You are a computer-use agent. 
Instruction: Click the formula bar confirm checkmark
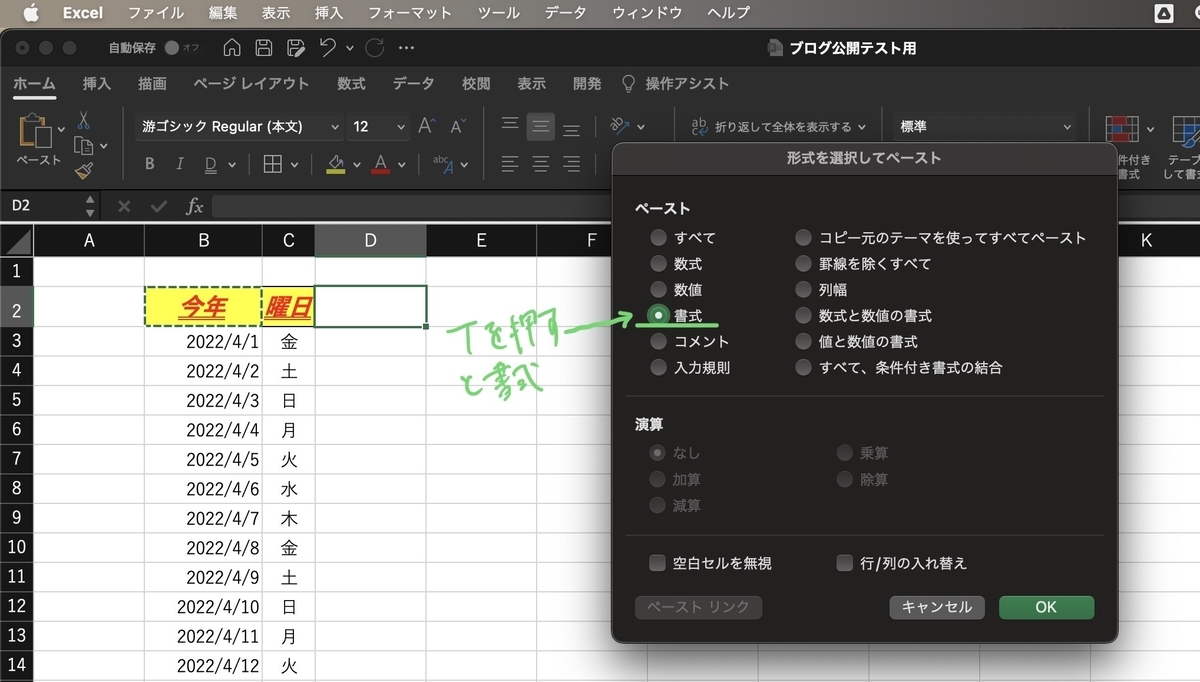click(x=158, y=206)
